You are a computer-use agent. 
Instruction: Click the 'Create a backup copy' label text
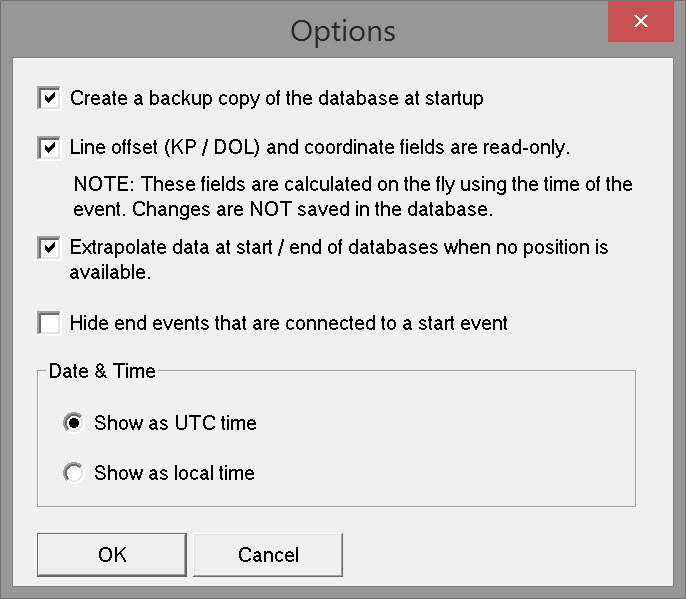point(276,98)
